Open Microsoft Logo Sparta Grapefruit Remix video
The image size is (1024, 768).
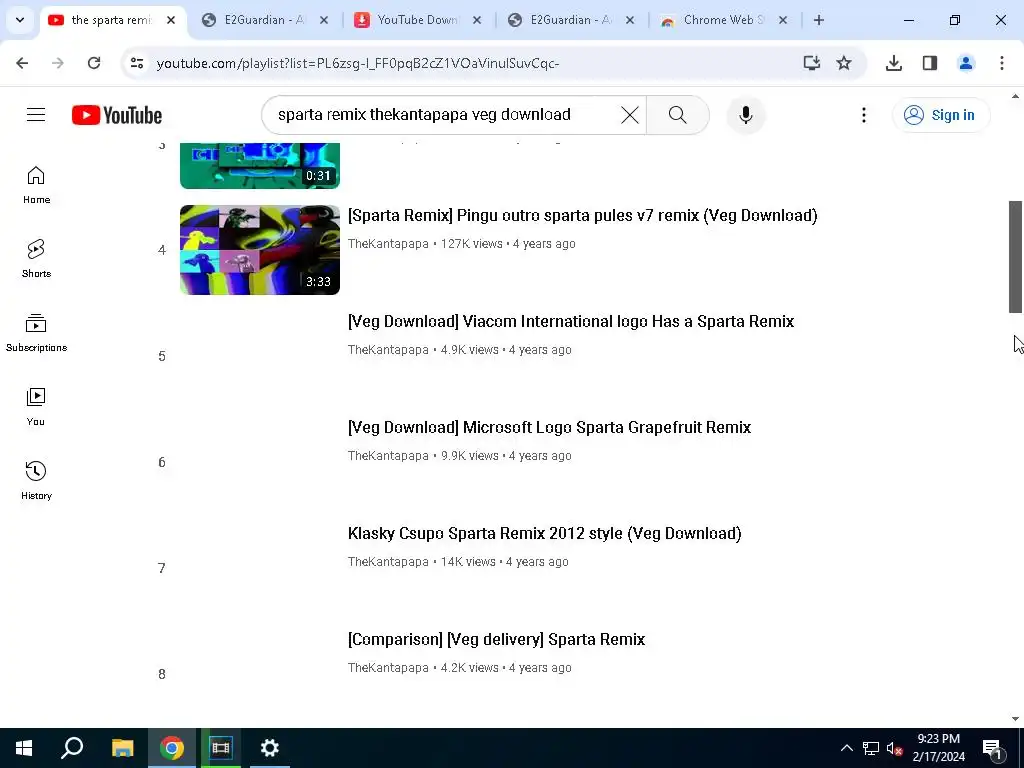point(549,427)
